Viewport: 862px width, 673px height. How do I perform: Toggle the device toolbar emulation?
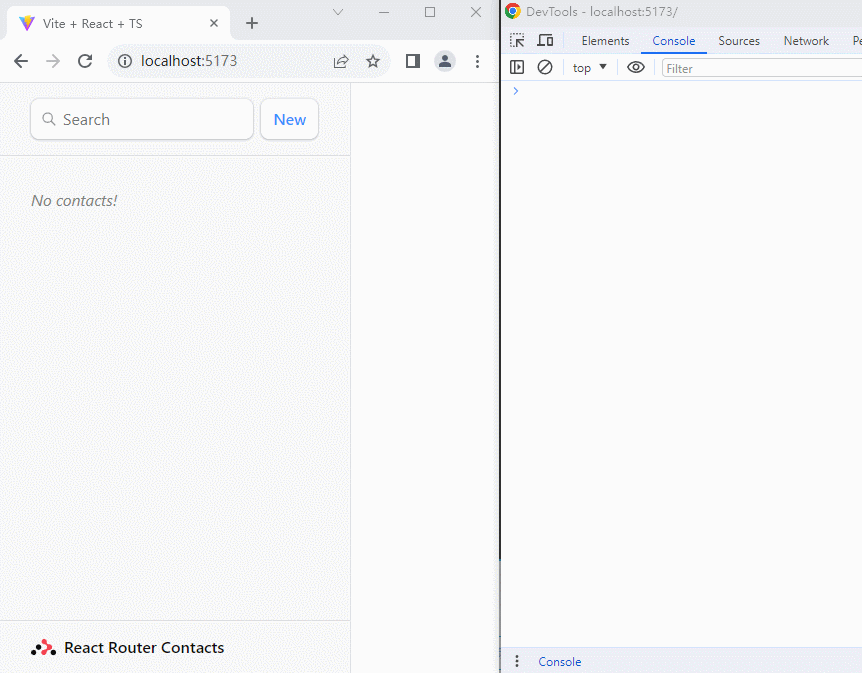point(545,41)
